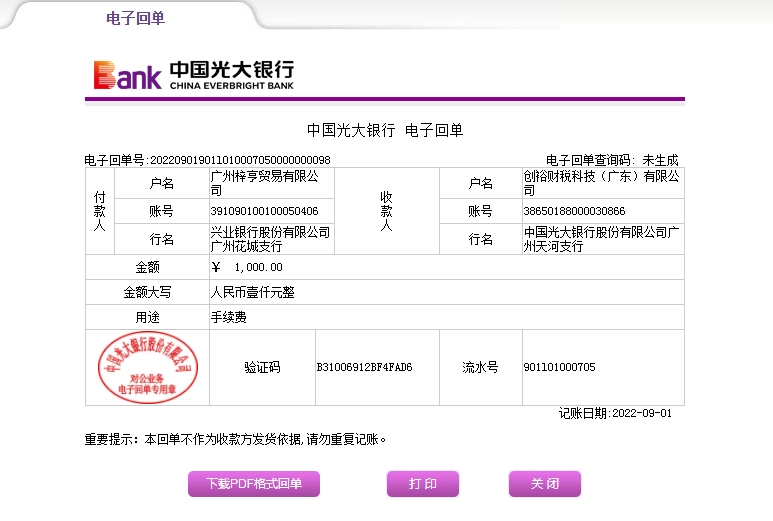Click payer name 广州梓亨贸易有限公司
Screen dimensions: 773x521
(x=265, y=183)
